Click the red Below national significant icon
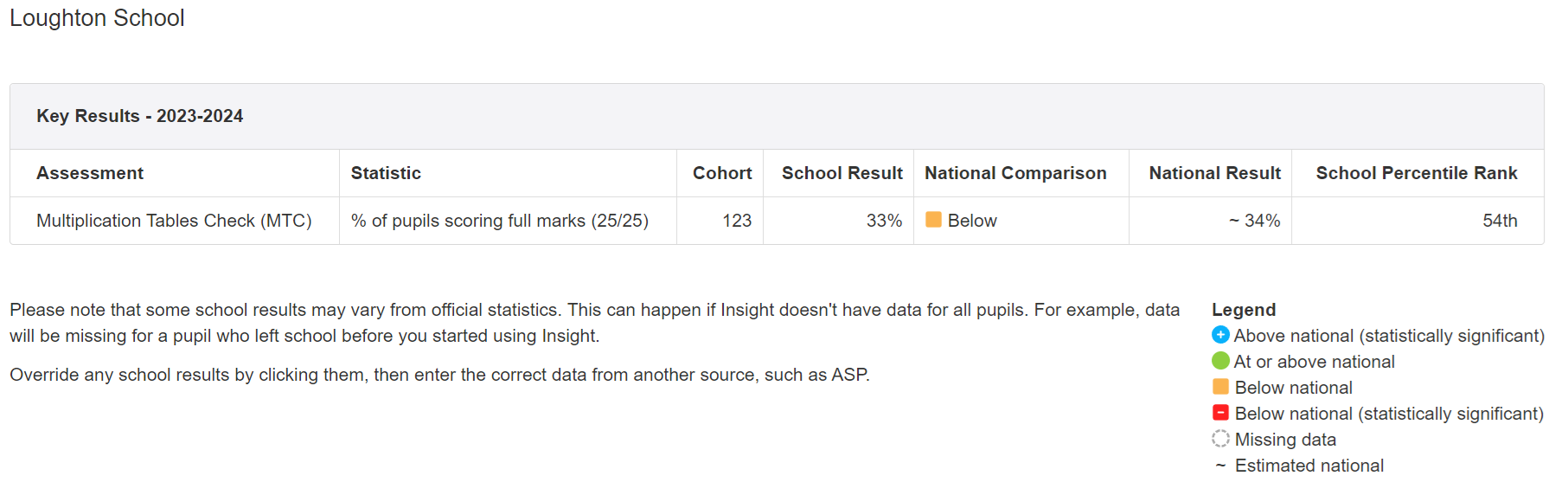1568x495 pixels. point(1220,413)
